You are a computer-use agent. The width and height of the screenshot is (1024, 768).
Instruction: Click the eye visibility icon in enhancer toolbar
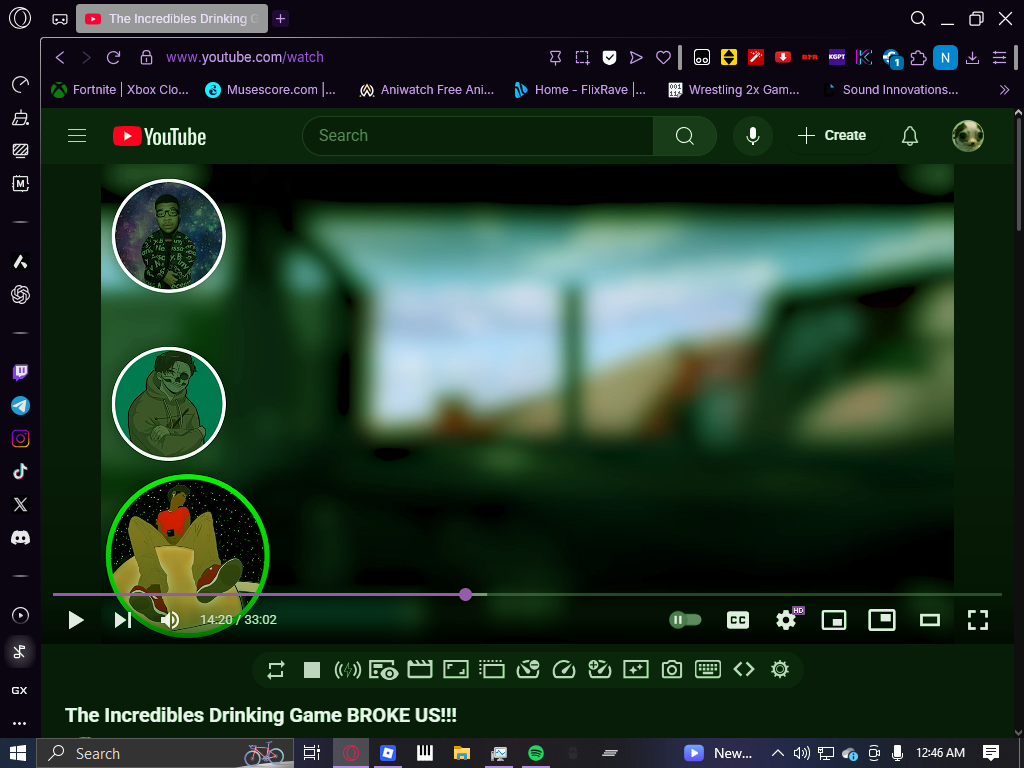click(x=384, y=670)
